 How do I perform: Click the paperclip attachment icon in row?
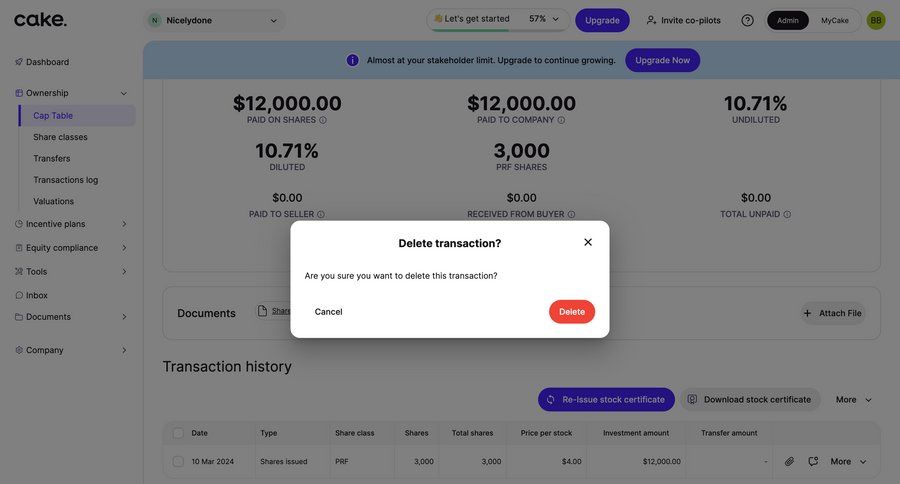point(789,461)
